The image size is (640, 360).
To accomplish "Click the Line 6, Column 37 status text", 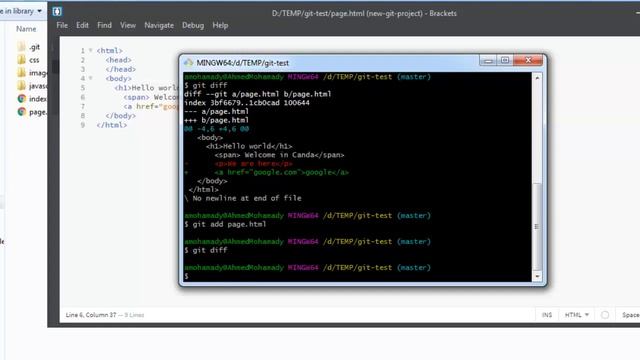I will tap(91, 315).
